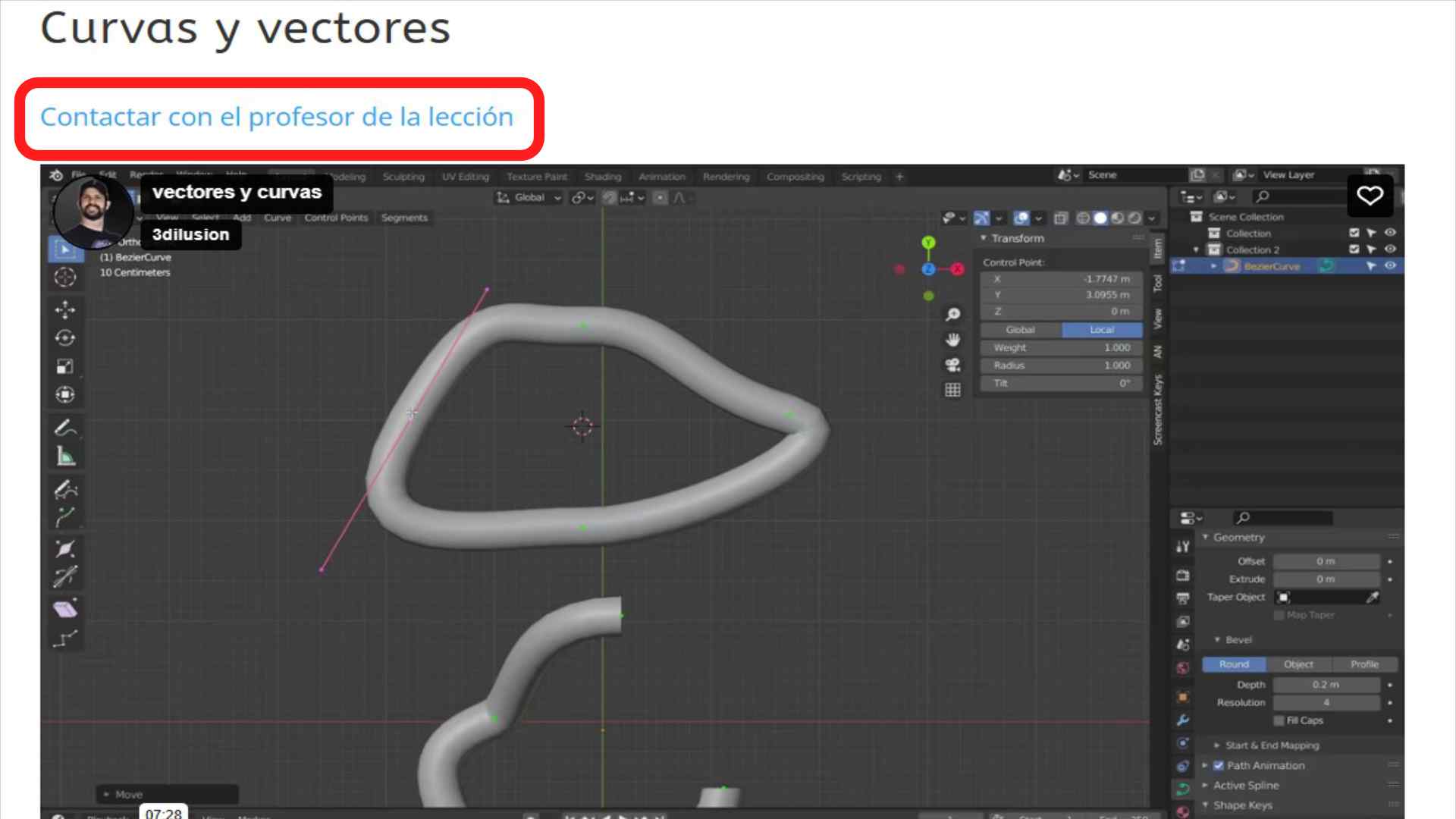Open the 3dilusion channel name label
The width and height of the screenshot is (1456, 819).
pos(190,234)
